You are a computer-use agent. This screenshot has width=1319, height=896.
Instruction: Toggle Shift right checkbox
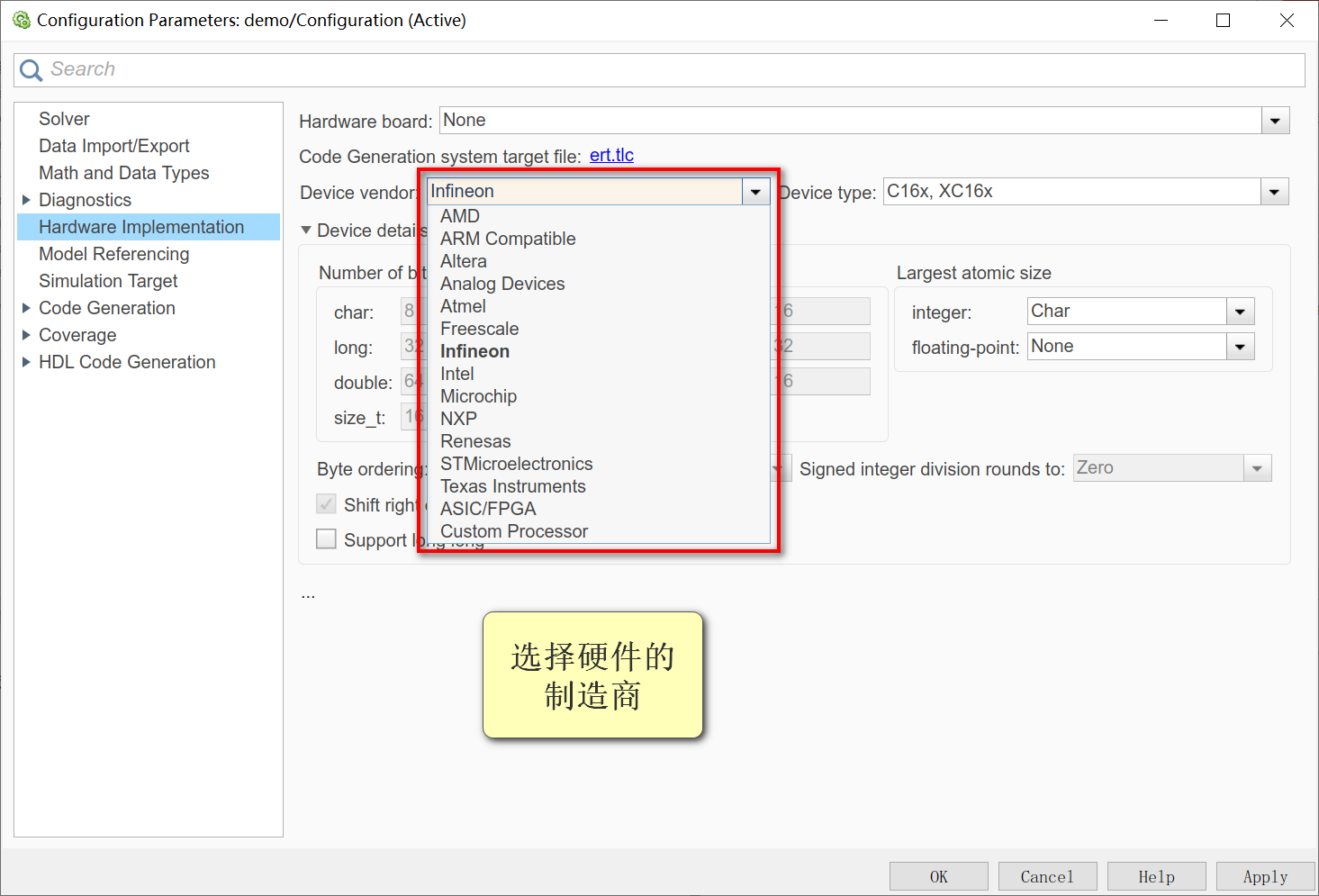tap(326, 504)
